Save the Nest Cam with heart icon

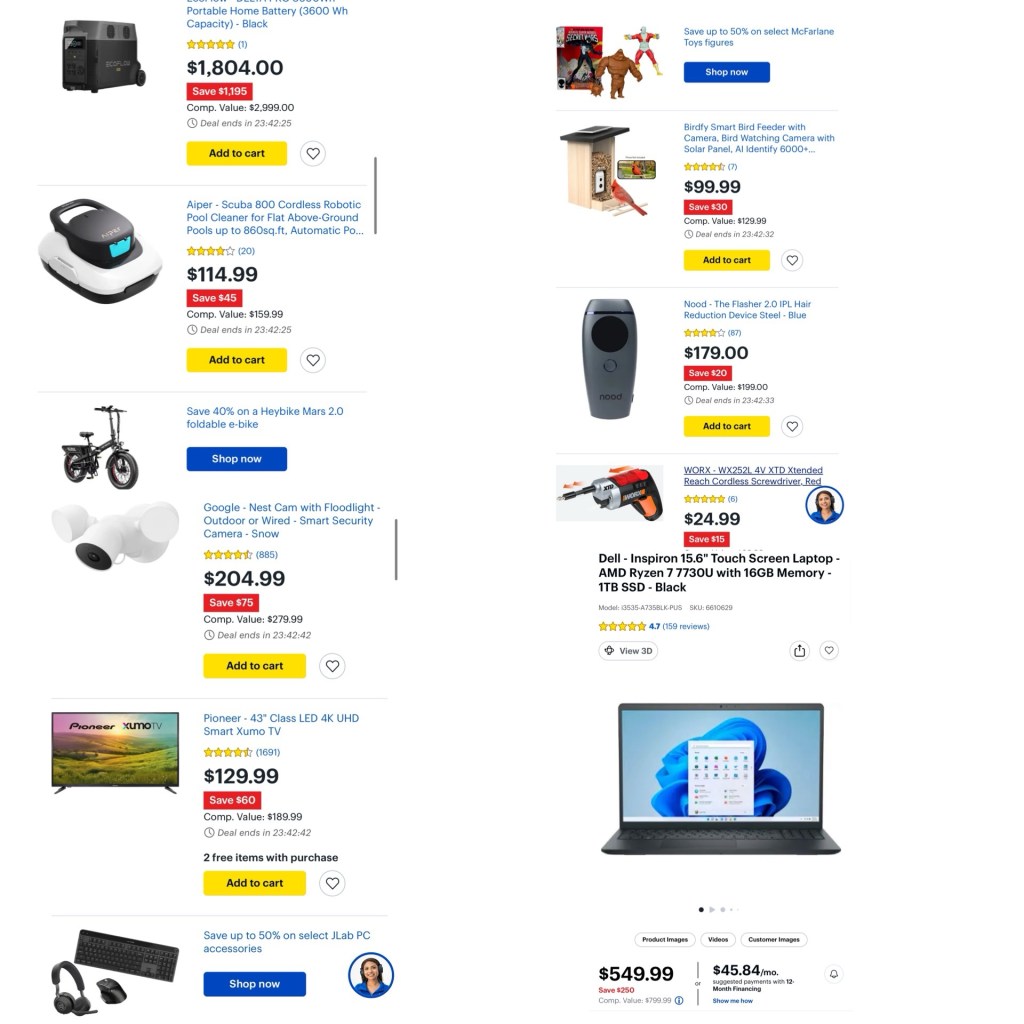[332, 666]
